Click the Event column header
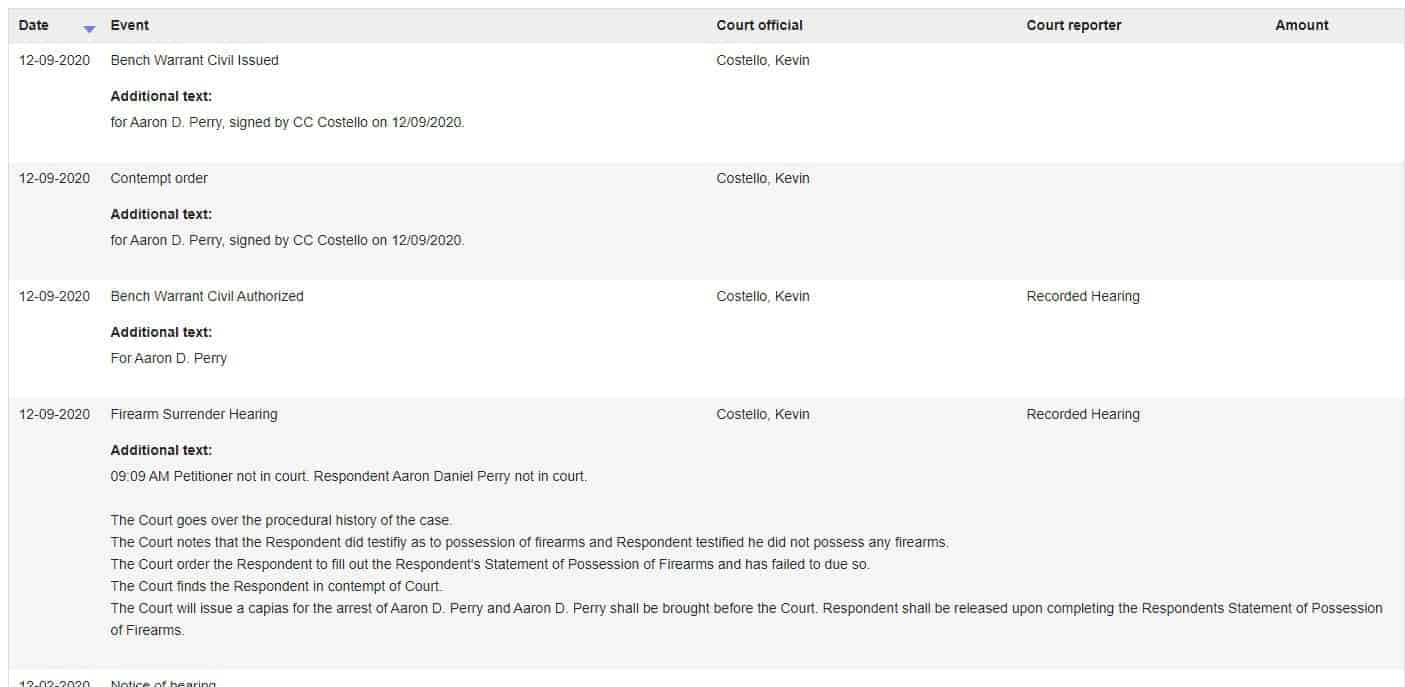 [130, 25]
